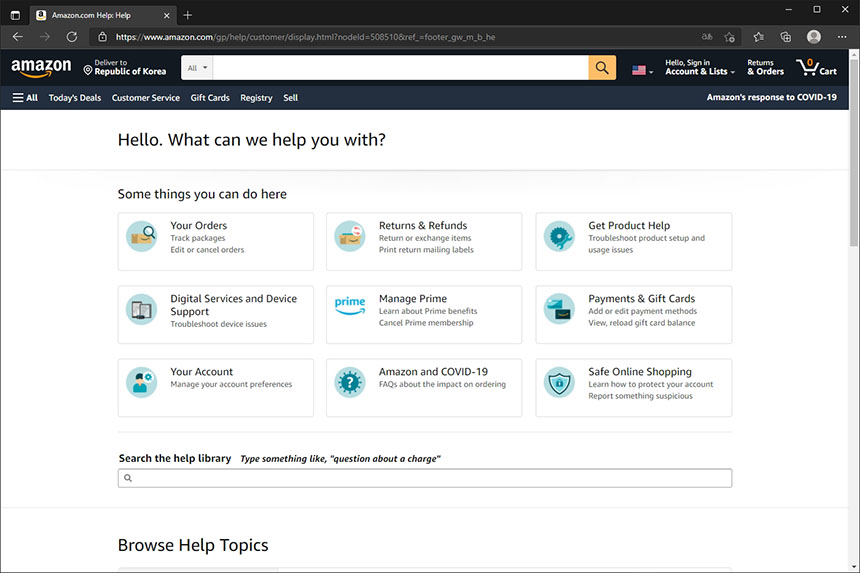Open the Registry nav link
Image resolution: width=860 pixels, height=573 pixels.
[256, 98]
